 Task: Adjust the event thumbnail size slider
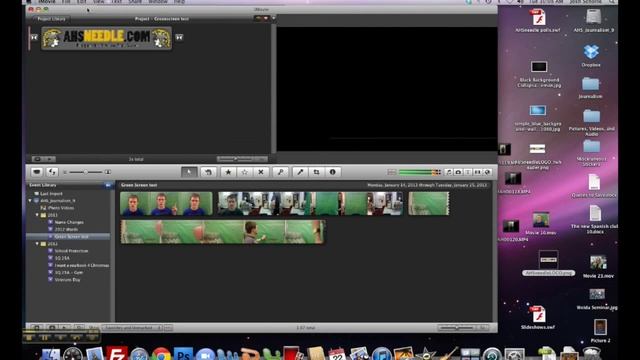click(86, 172)
